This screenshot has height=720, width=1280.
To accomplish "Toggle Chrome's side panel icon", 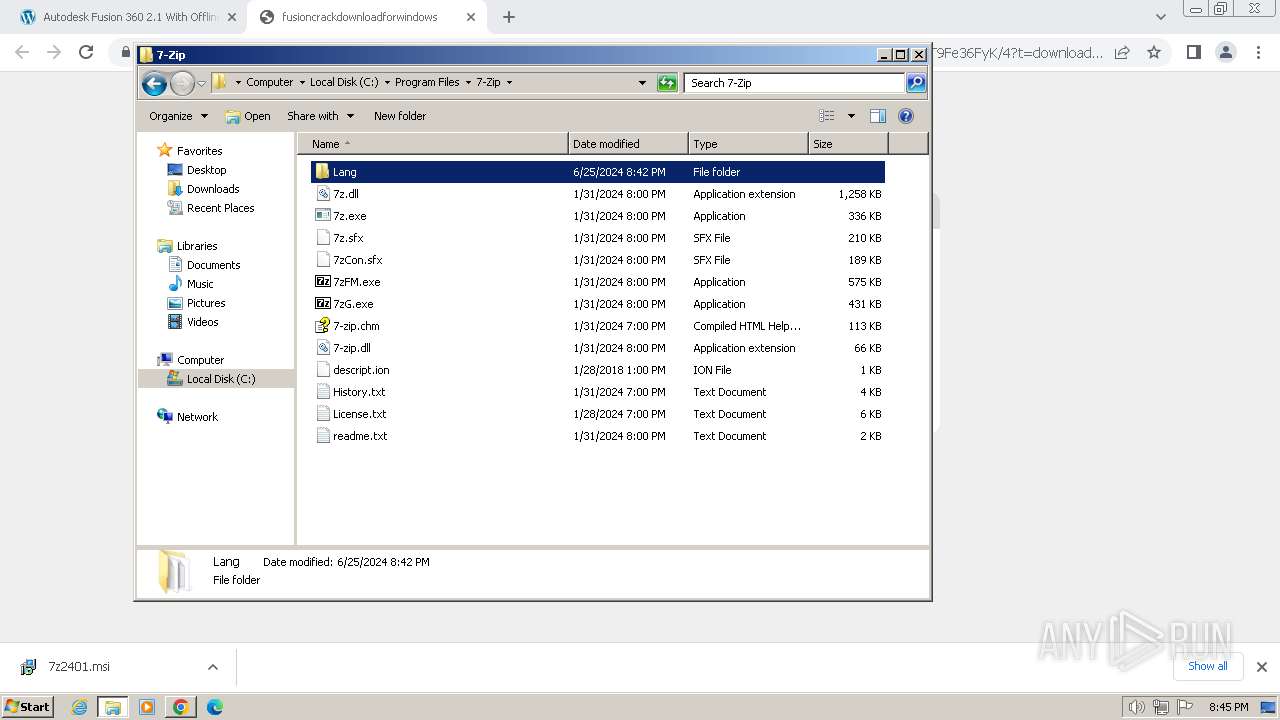I will point(1193,52).
